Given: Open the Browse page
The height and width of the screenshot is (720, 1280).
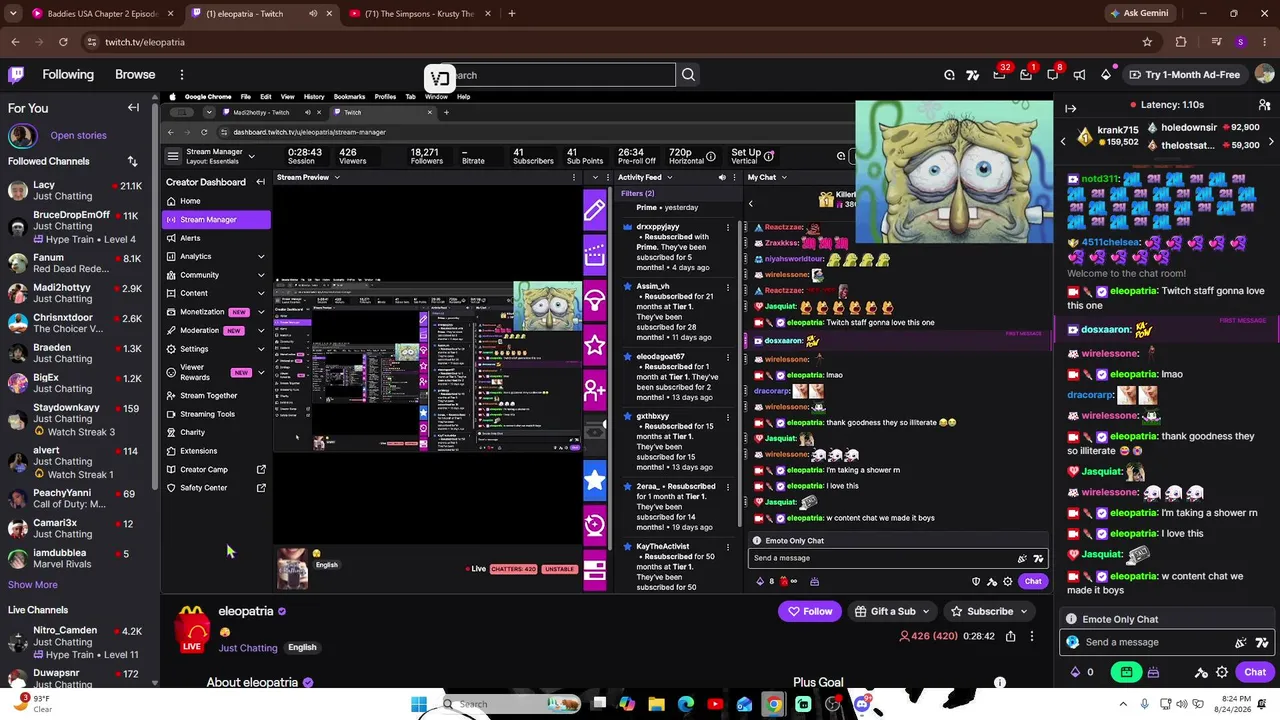Looking at the screenshot, I should click(135, 75).
